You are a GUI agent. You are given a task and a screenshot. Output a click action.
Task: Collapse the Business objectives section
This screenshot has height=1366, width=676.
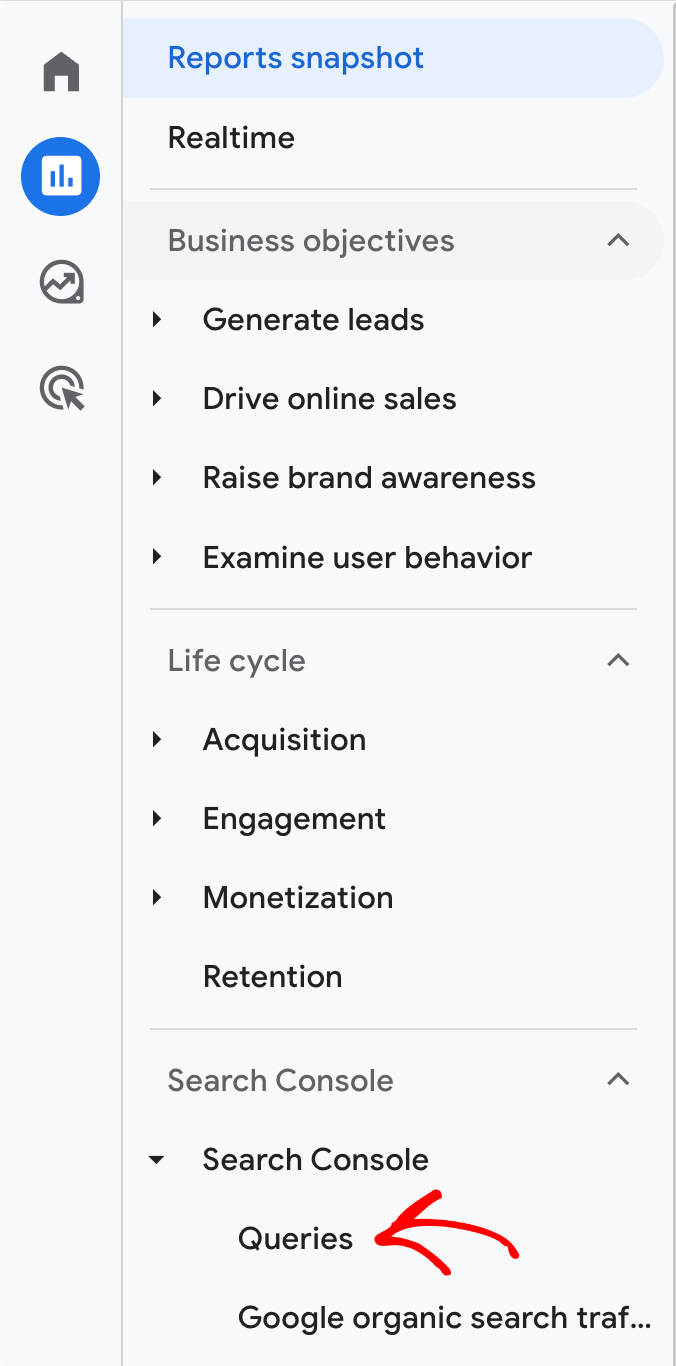point(618,240)
